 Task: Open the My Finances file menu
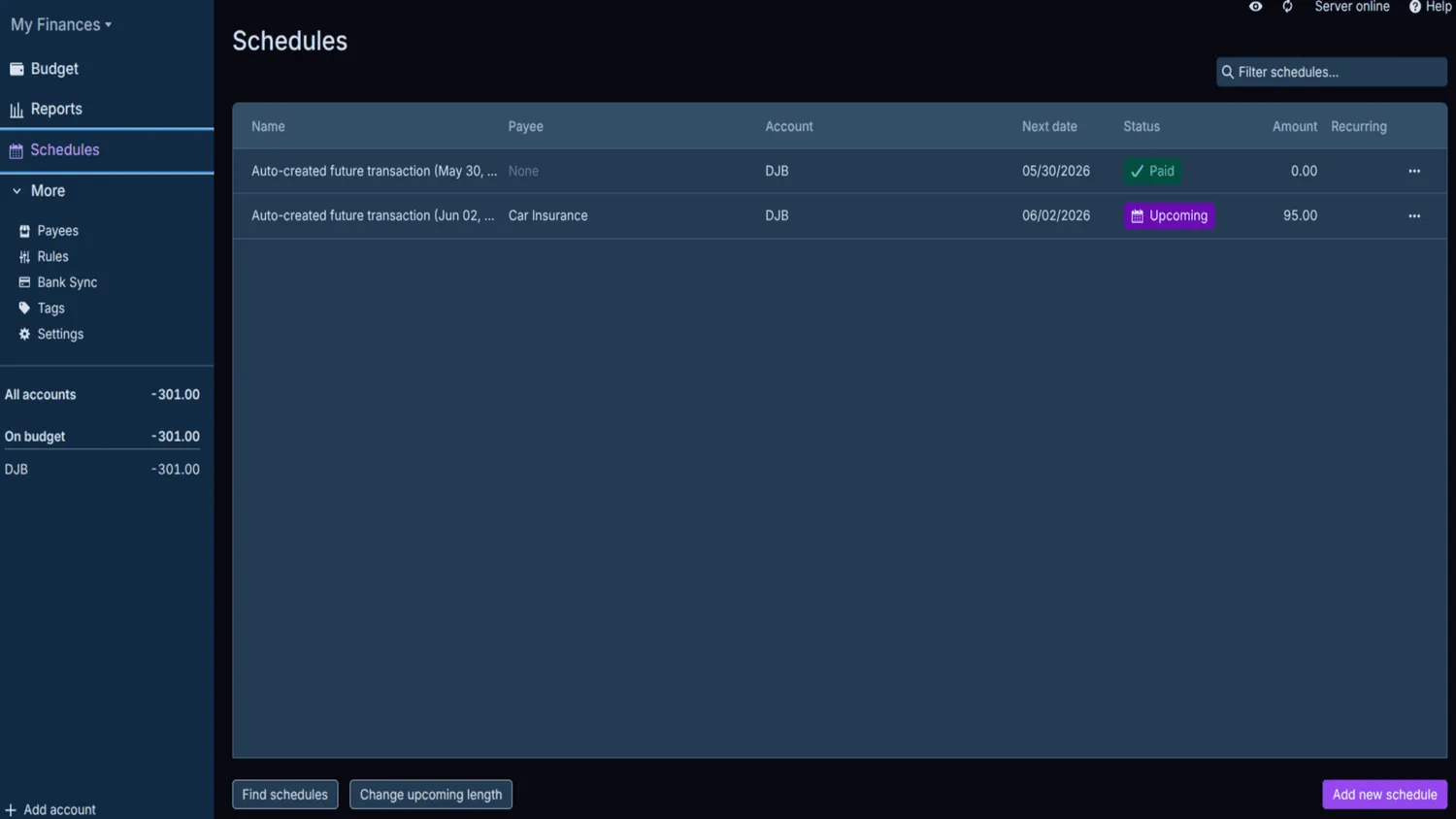(60, 24)
